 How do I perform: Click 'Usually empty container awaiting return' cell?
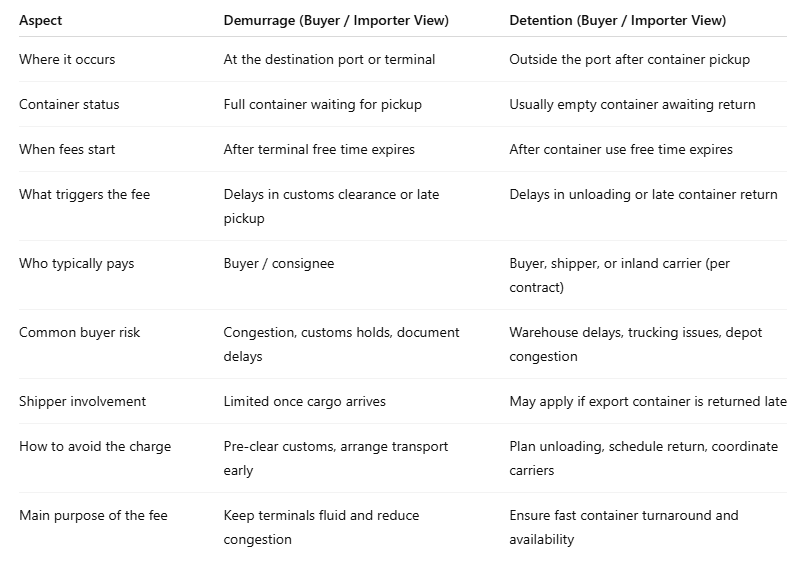[632, 104]
